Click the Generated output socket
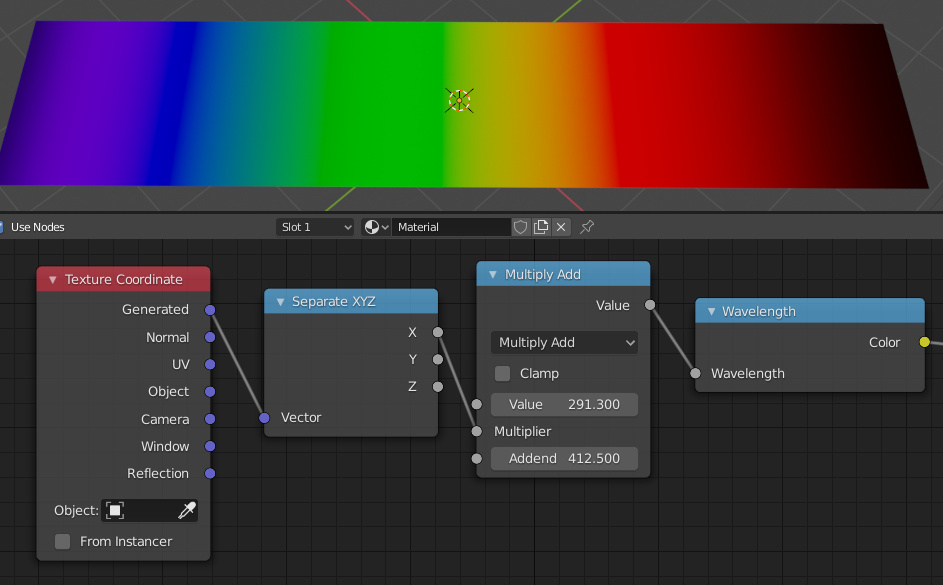Screen dimensions: 943x585 click(210, 310)
